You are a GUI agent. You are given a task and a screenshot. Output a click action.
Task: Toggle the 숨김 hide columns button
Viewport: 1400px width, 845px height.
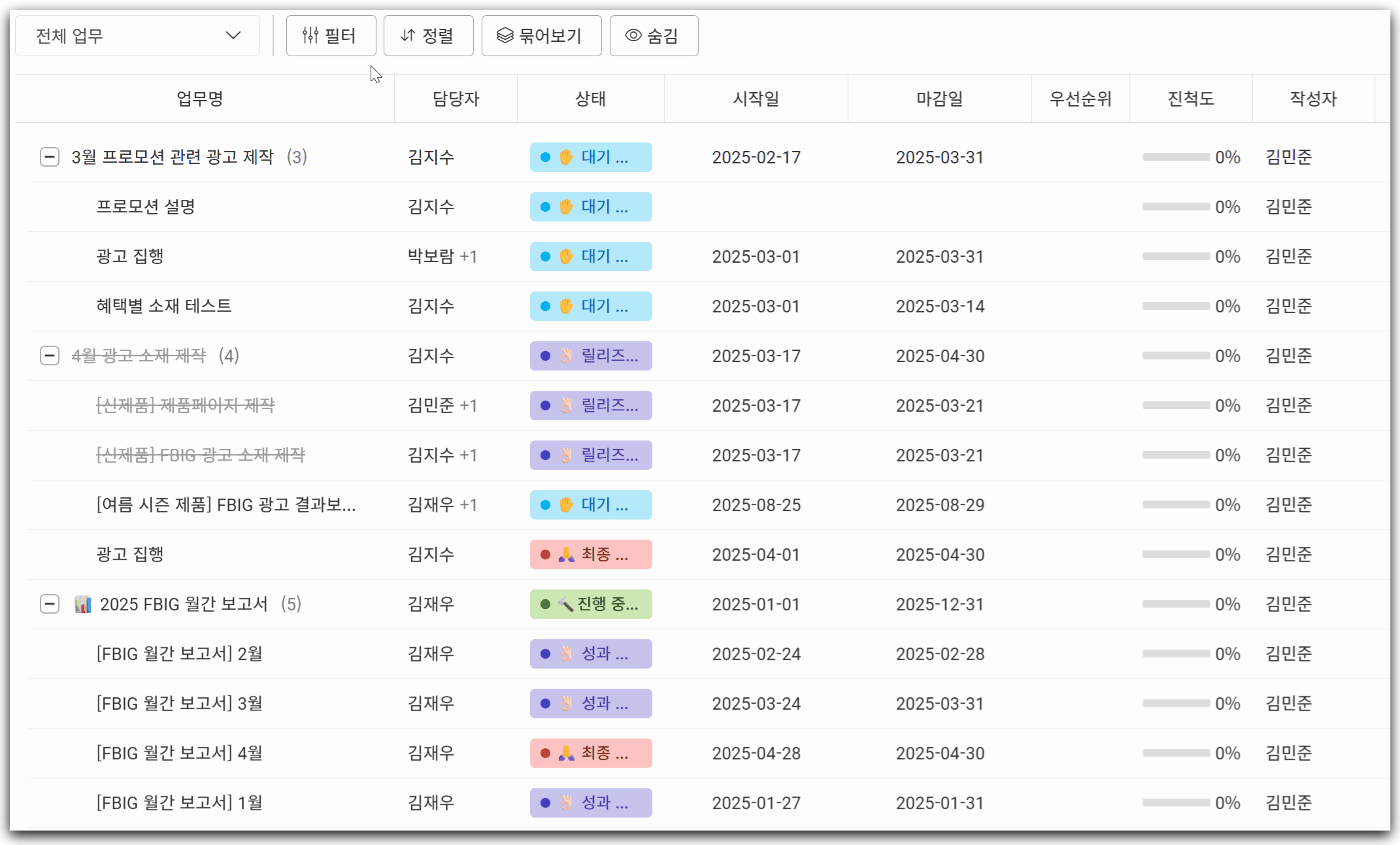(654, 35)
